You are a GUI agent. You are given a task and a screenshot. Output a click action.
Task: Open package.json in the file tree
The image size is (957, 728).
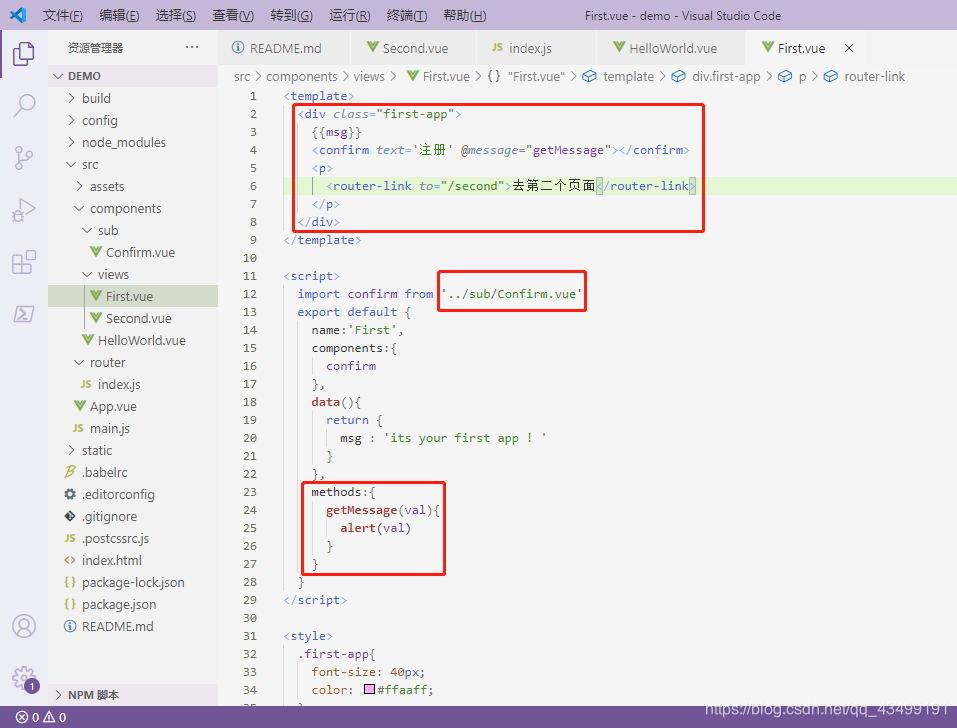pyautogui.click(x=133, y=604)
